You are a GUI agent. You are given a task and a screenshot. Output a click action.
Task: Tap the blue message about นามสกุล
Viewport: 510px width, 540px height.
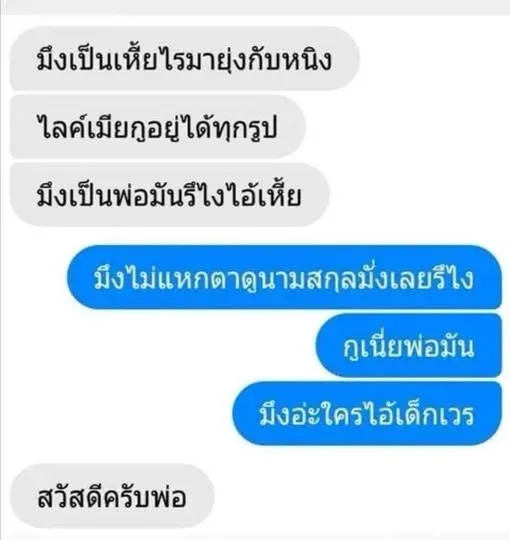pyautogui.click(x=284, y=277)
